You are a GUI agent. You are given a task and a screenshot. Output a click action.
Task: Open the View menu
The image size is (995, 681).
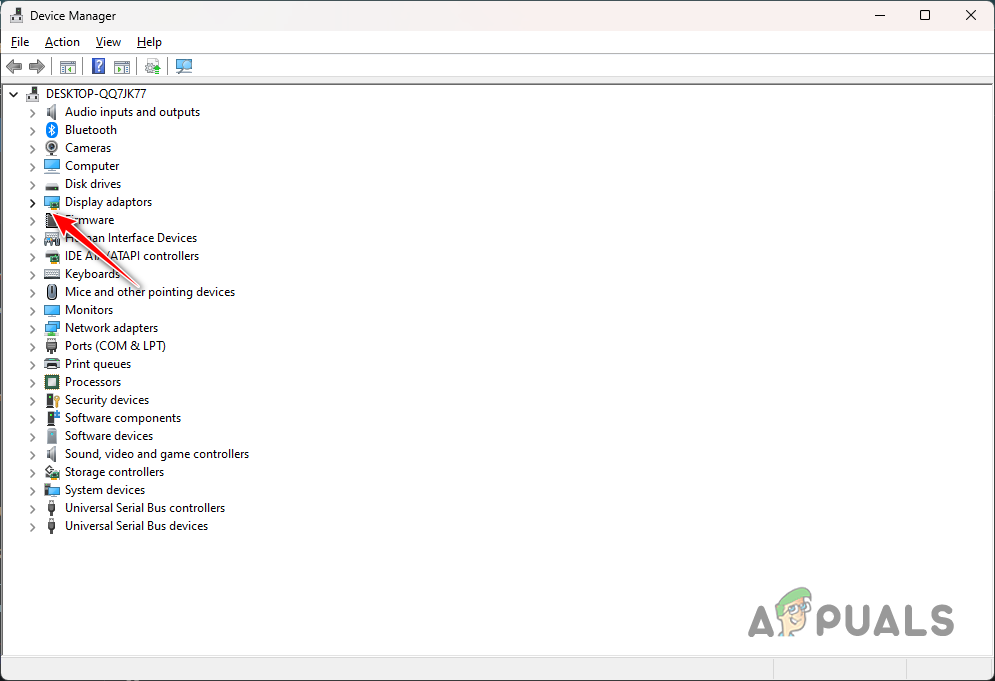click(x=109, y=42)
